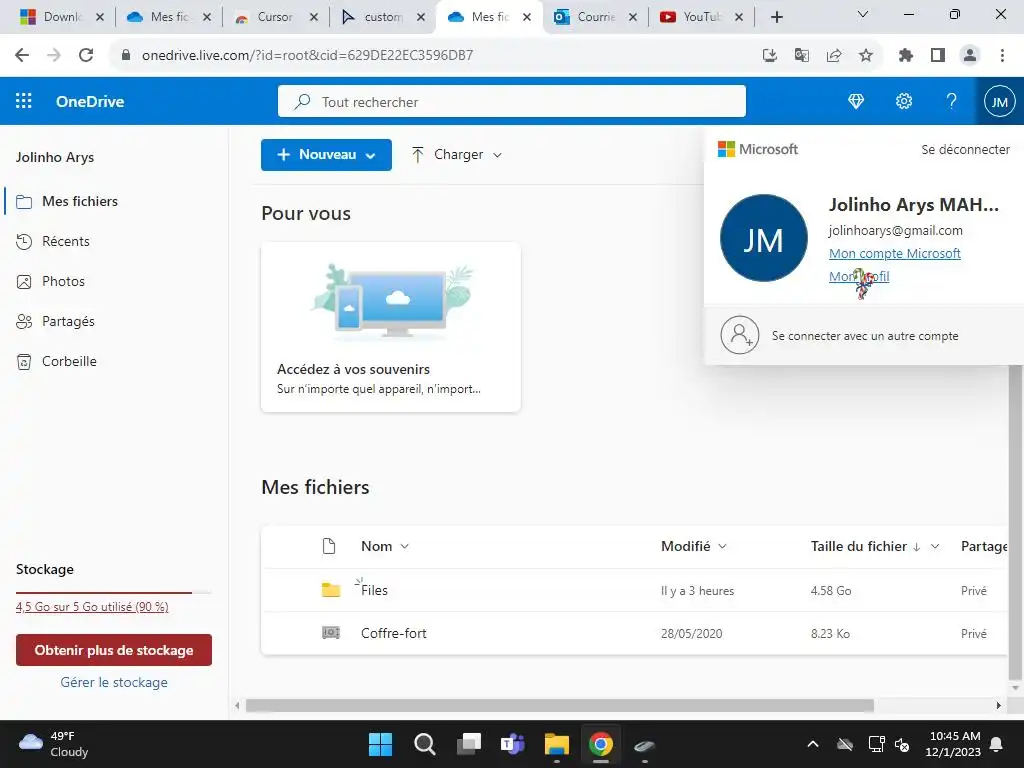1024x768 pixels.
Task: Click Task View taskbar icon
Action: click(469, 744)
